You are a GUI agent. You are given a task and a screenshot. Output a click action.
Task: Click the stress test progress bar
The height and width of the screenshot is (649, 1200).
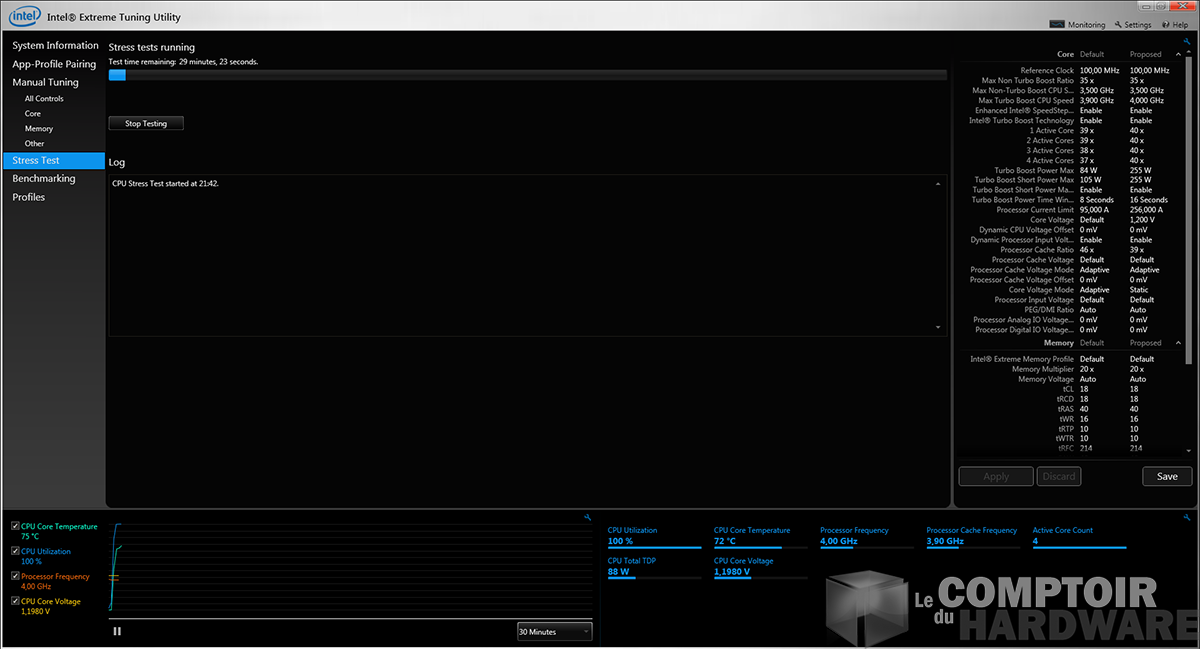[527, 75]
